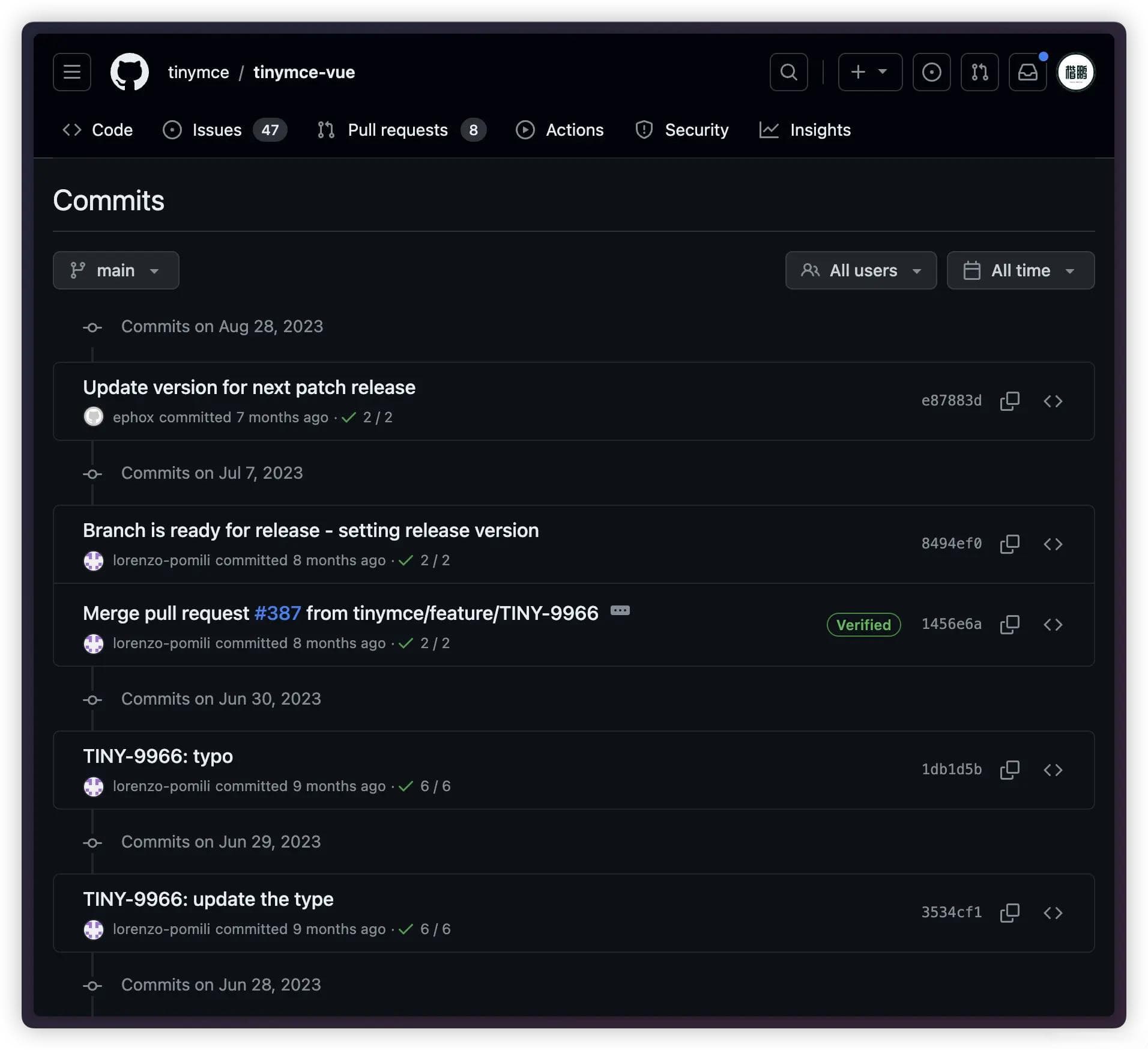Copy full SHA for commit 8494ef0
Screen dimensions: 1148x1050
tap(1009, 544)
